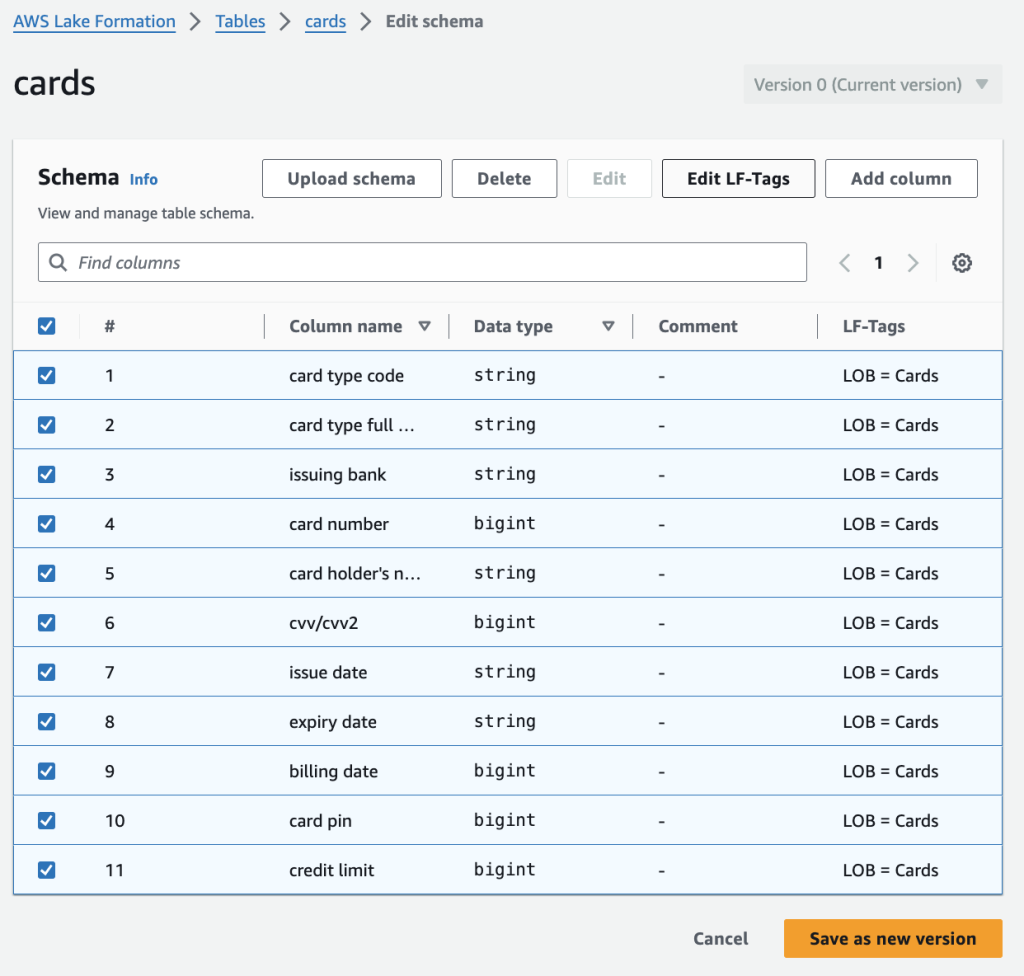Click Upload schema button

[x=352, y=178]
